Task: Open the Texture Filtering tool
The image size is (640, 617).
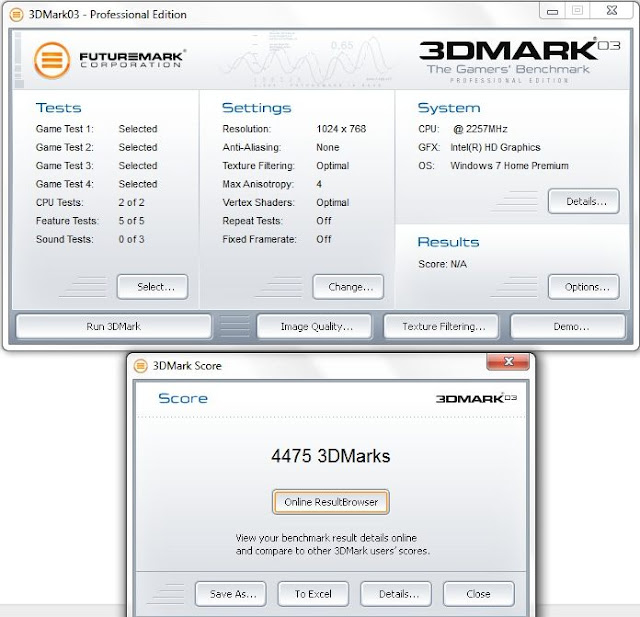Action: click(x=441, y=326)
